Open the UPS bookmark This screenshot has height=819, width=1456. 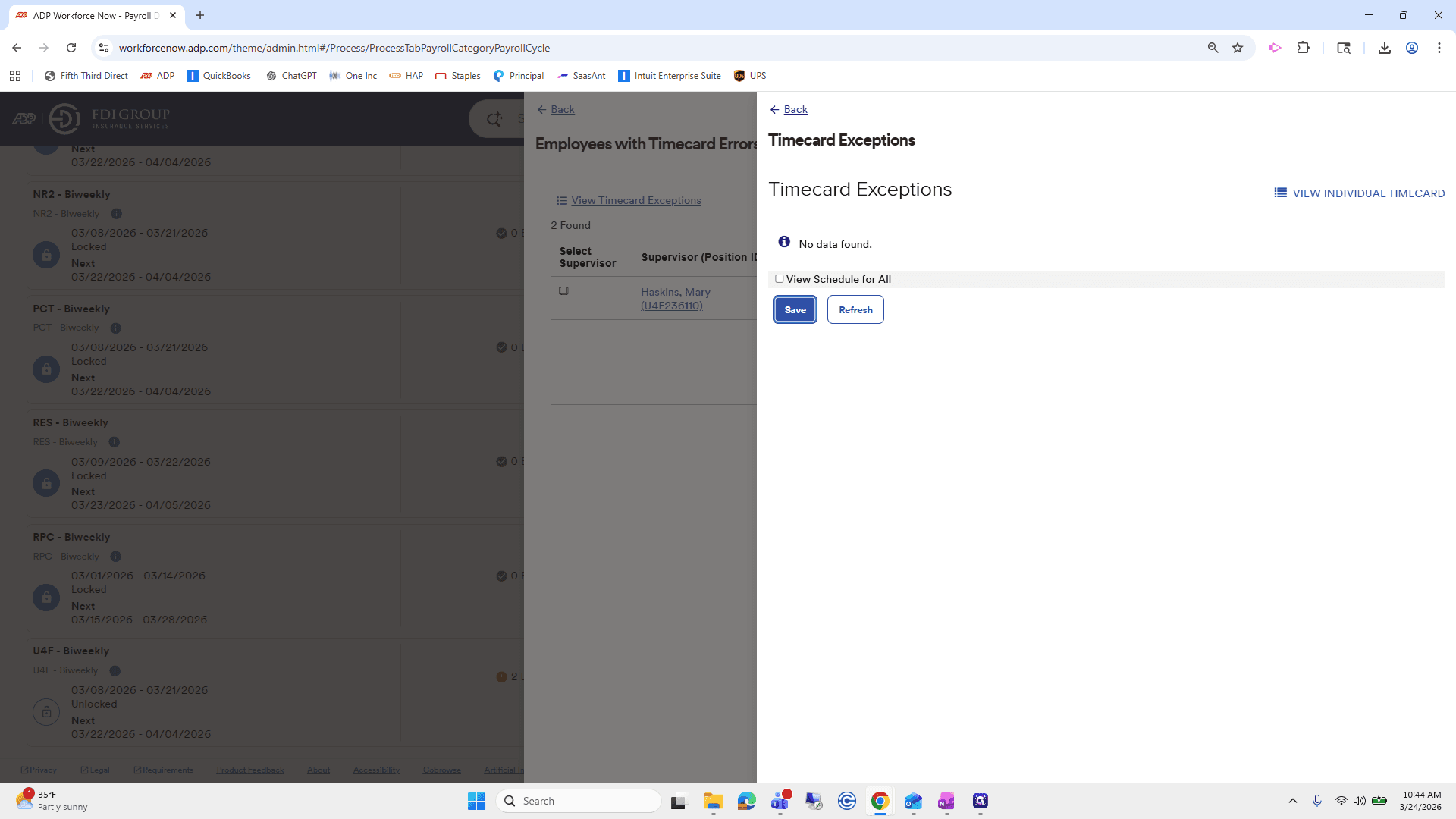click(x=750, y=76)
